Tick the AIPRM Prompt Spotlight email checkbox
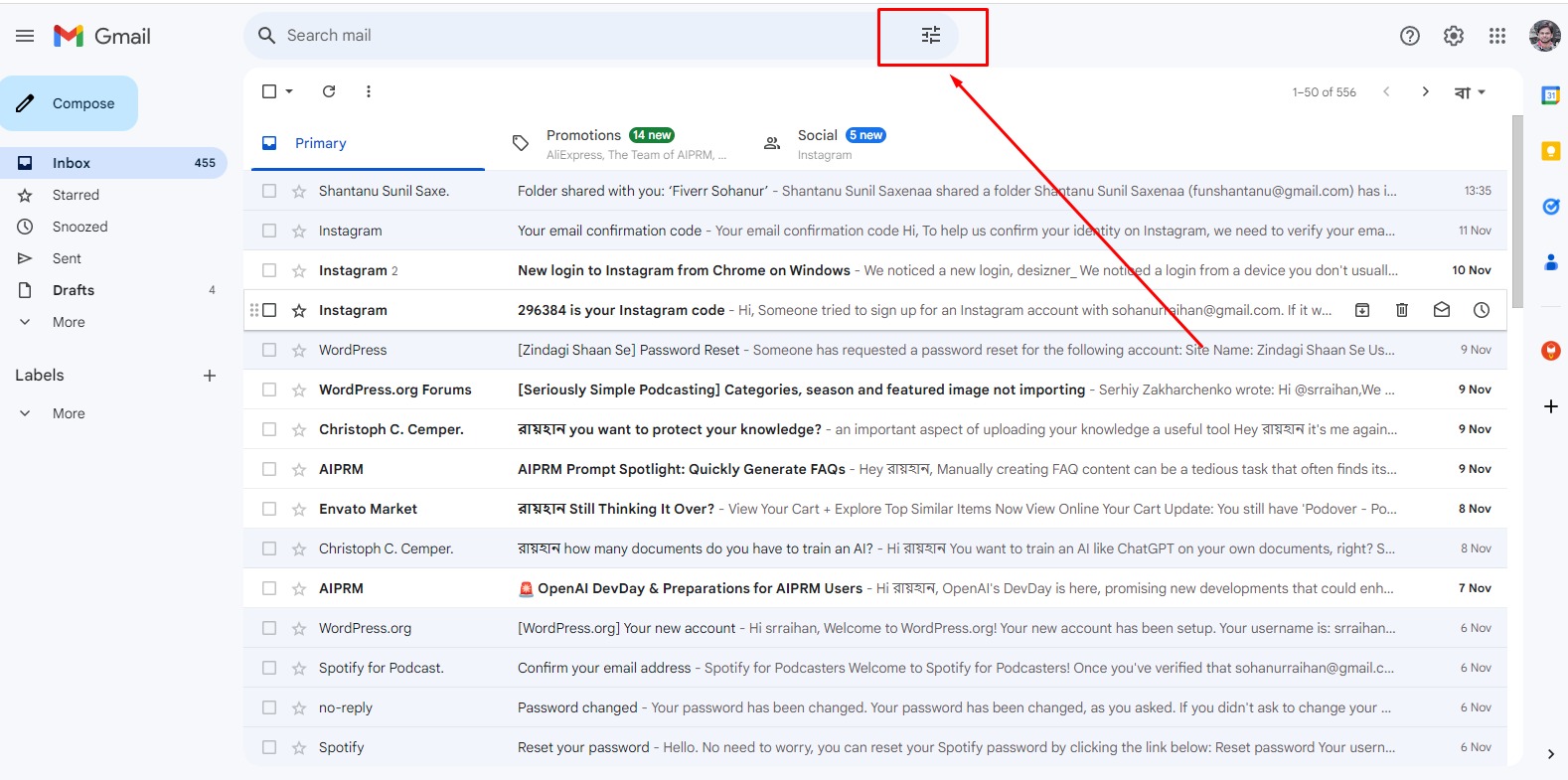The image size is (1568, 780). pos(269,469)
